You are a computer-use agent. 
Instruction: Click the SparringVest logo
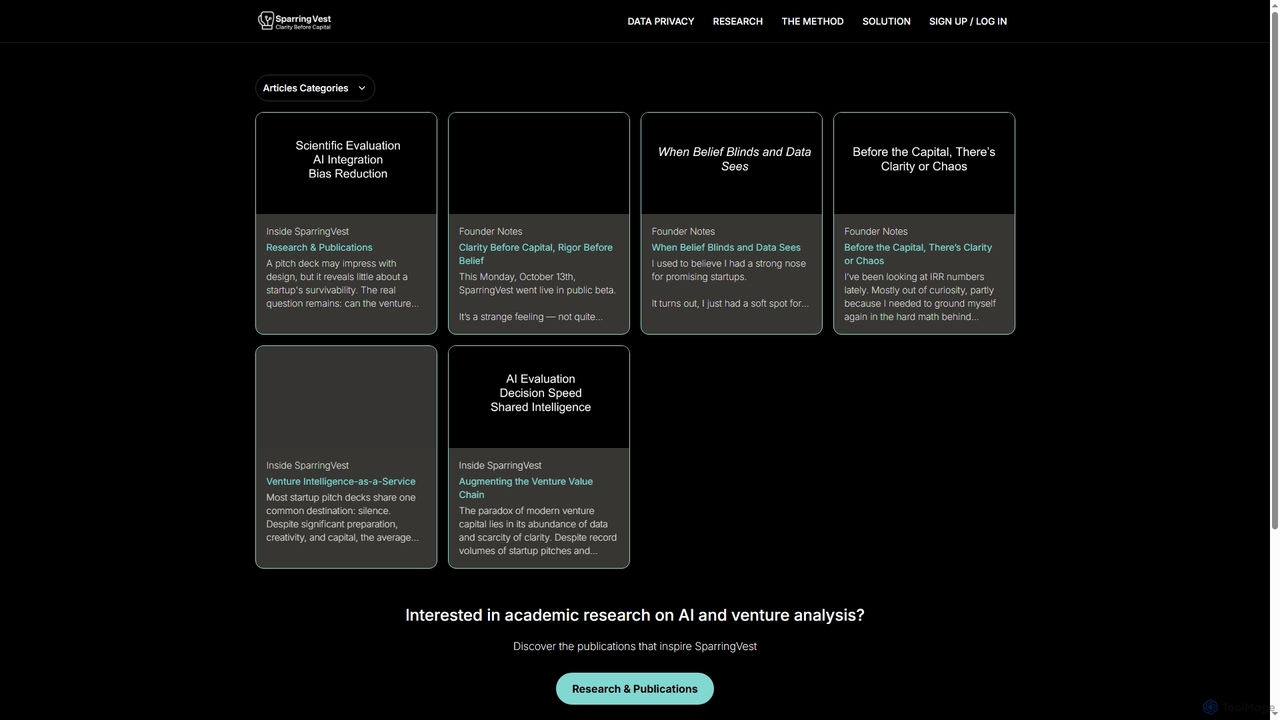(x=294, y=20)
